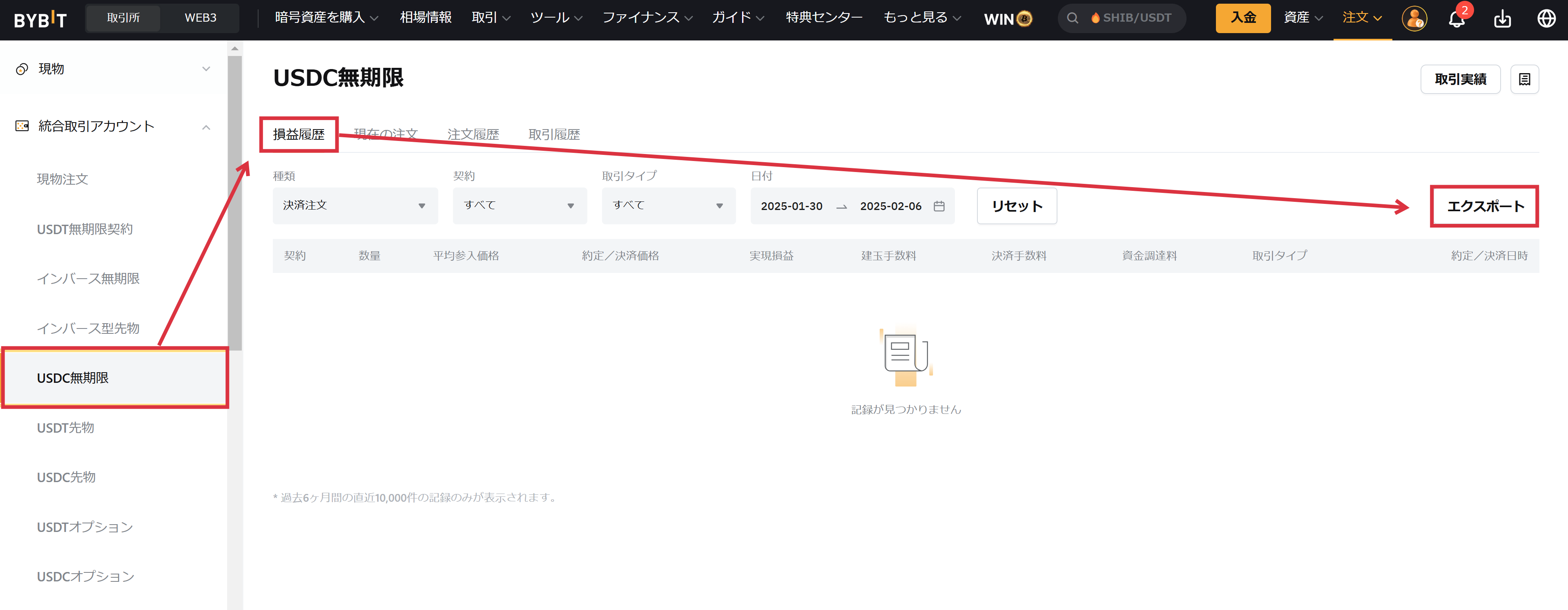Open 特典センター in the navigation

click(823, 18)
